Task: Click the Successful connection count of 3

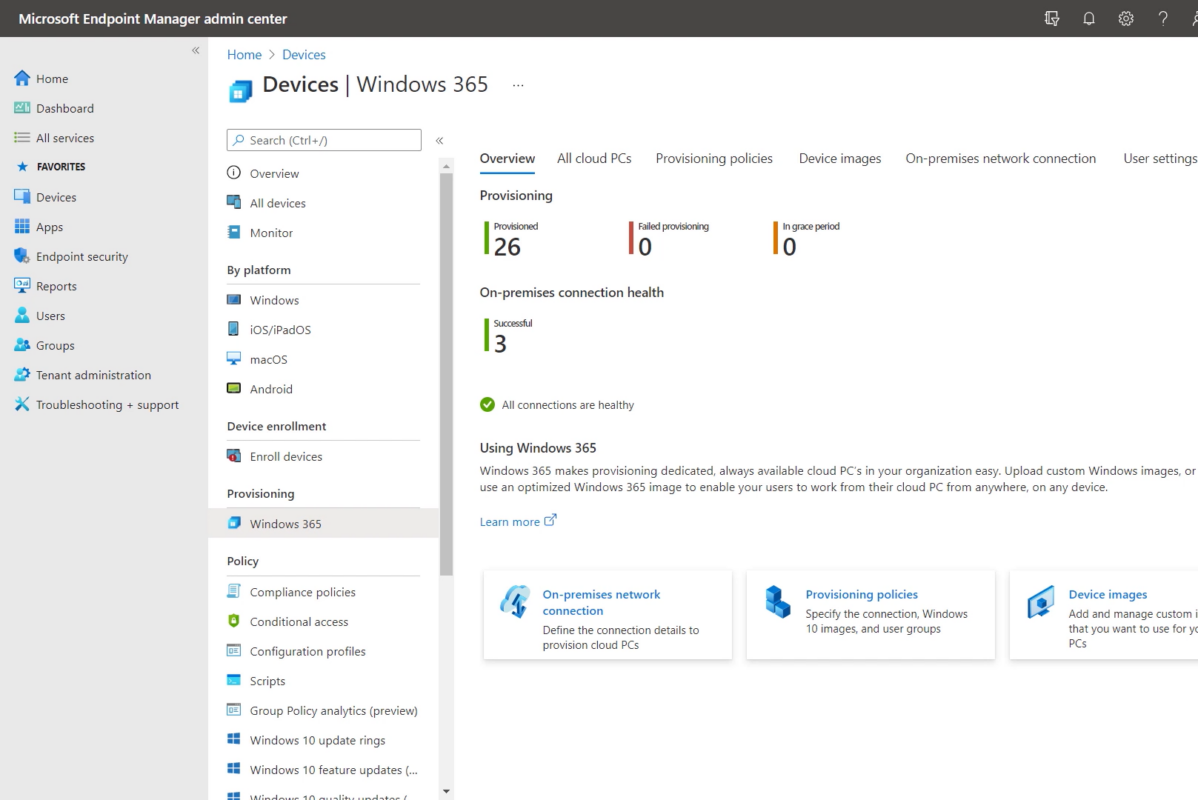Action: [500, 344]
